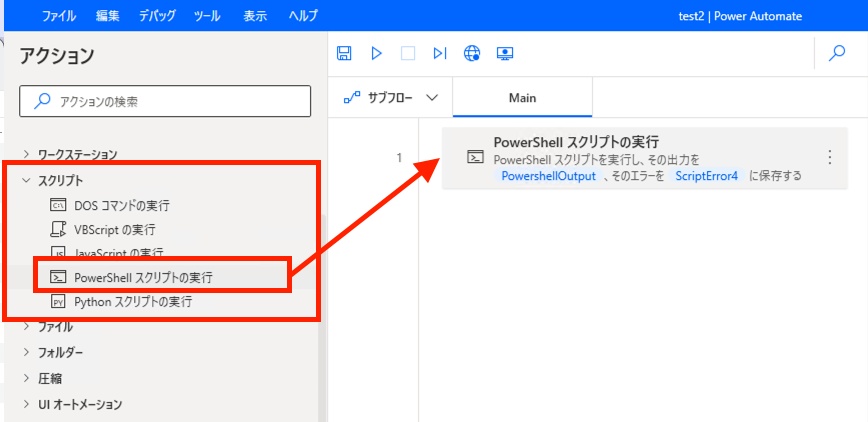
Task: Open the desktop recorder monitor icon
Action: coord(505,53)
